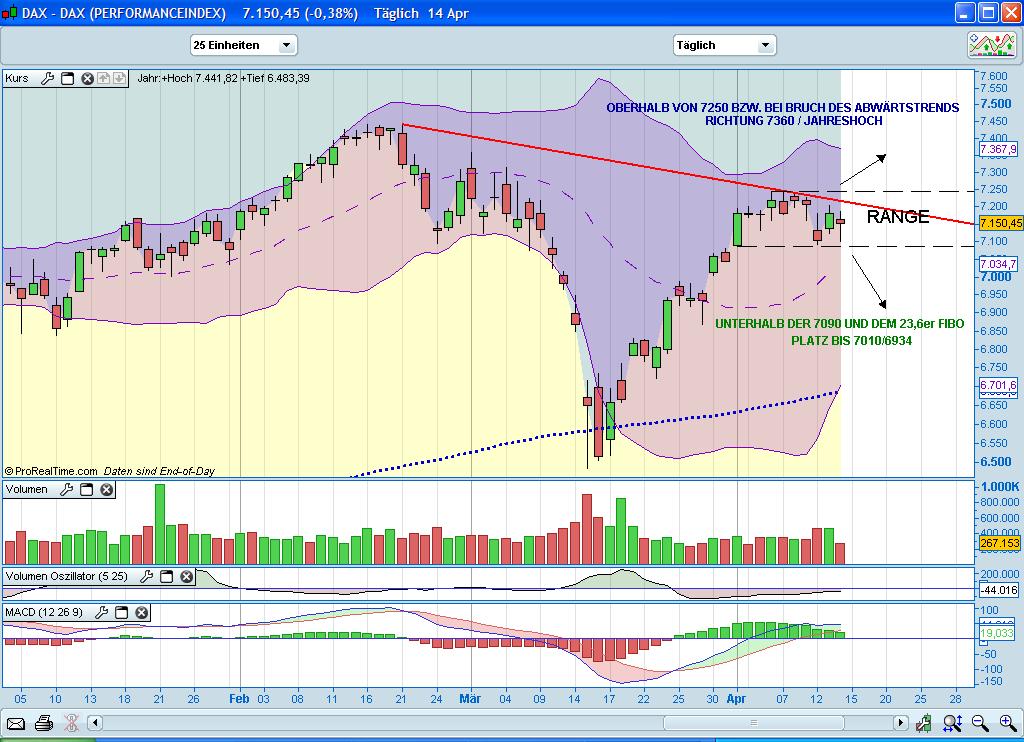The image size is (1024, 742).
Task: Click the zoom fit magnifier with arrows
Action: pyautogui.click(x=952, y=723)
